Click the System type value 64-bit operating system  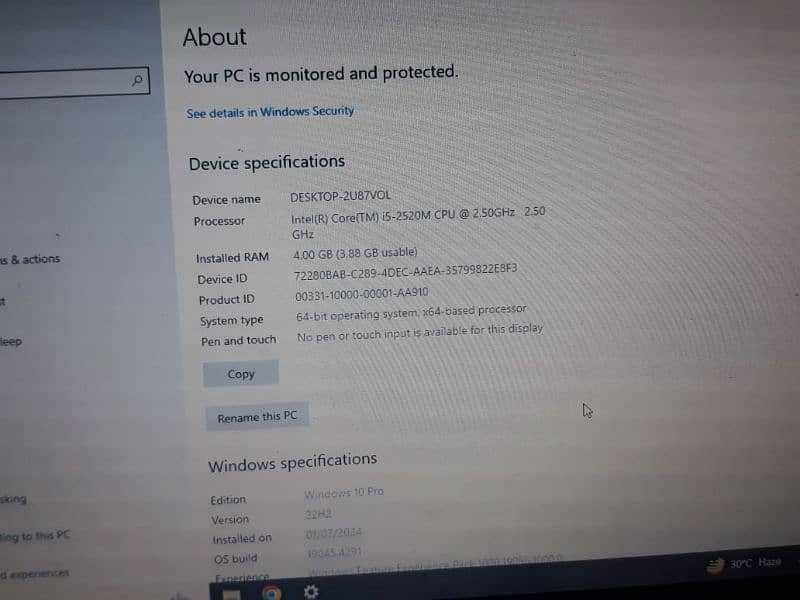pyautogui.click(x=411, y=313)
